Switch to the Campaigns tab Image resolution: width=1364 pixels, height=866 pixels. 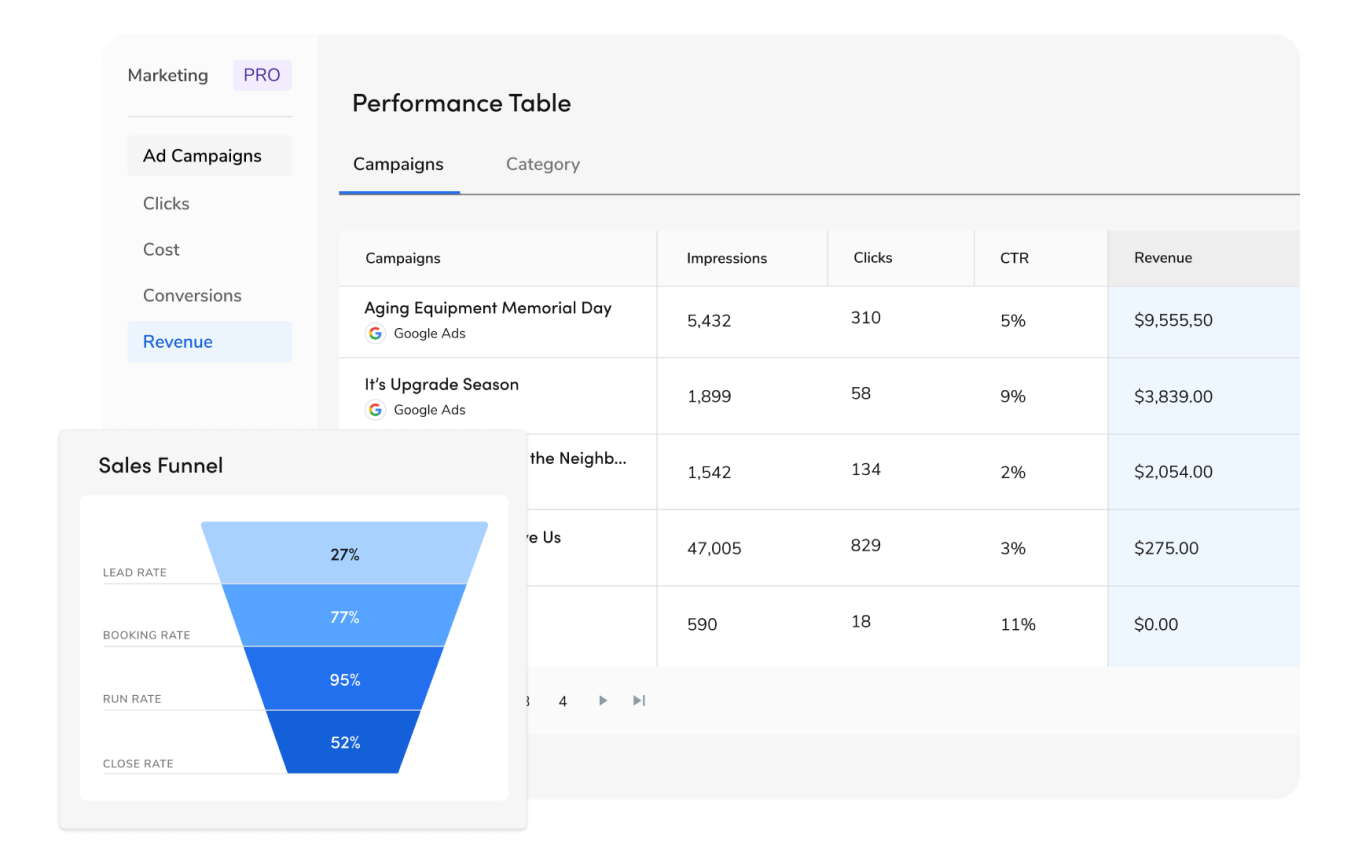point(398,164)
